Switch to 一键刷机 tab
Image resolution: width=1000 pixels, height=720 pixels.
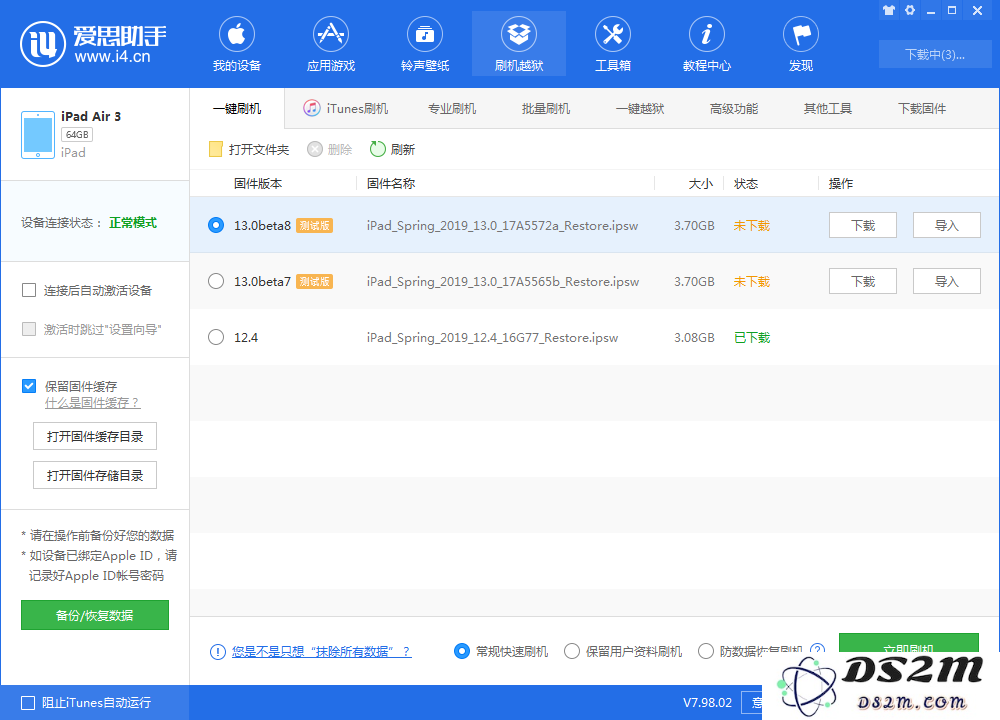[x=237, y=109]
